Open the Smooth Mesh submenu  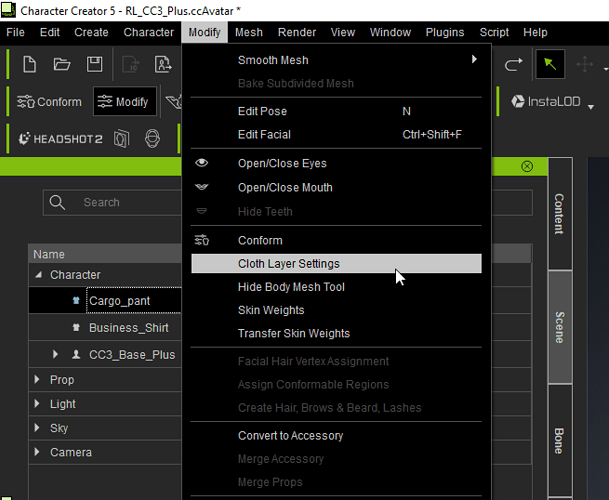pyautogui.click(x=336, y=60)
